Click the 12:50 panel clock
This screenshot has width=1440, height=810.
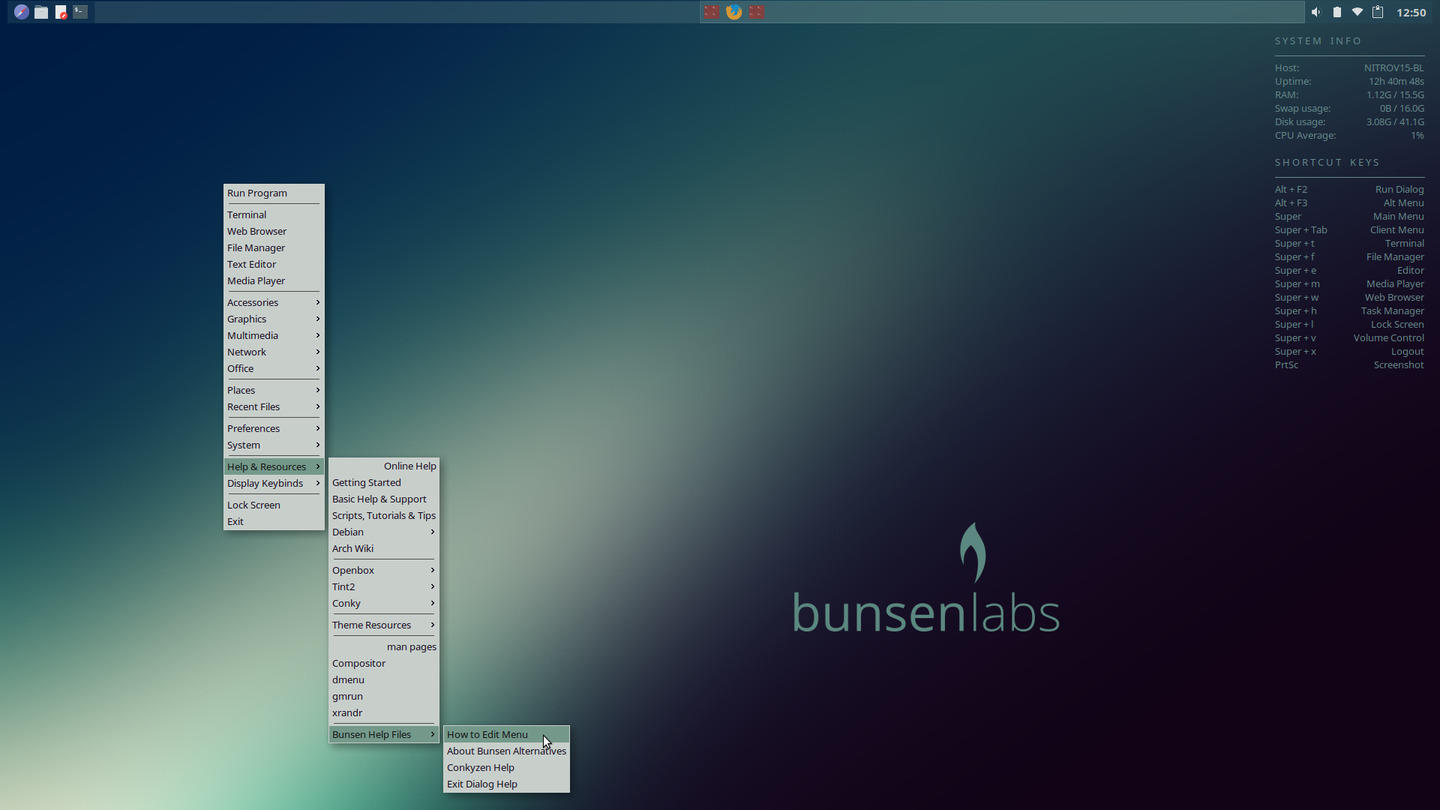[1411, 12]
